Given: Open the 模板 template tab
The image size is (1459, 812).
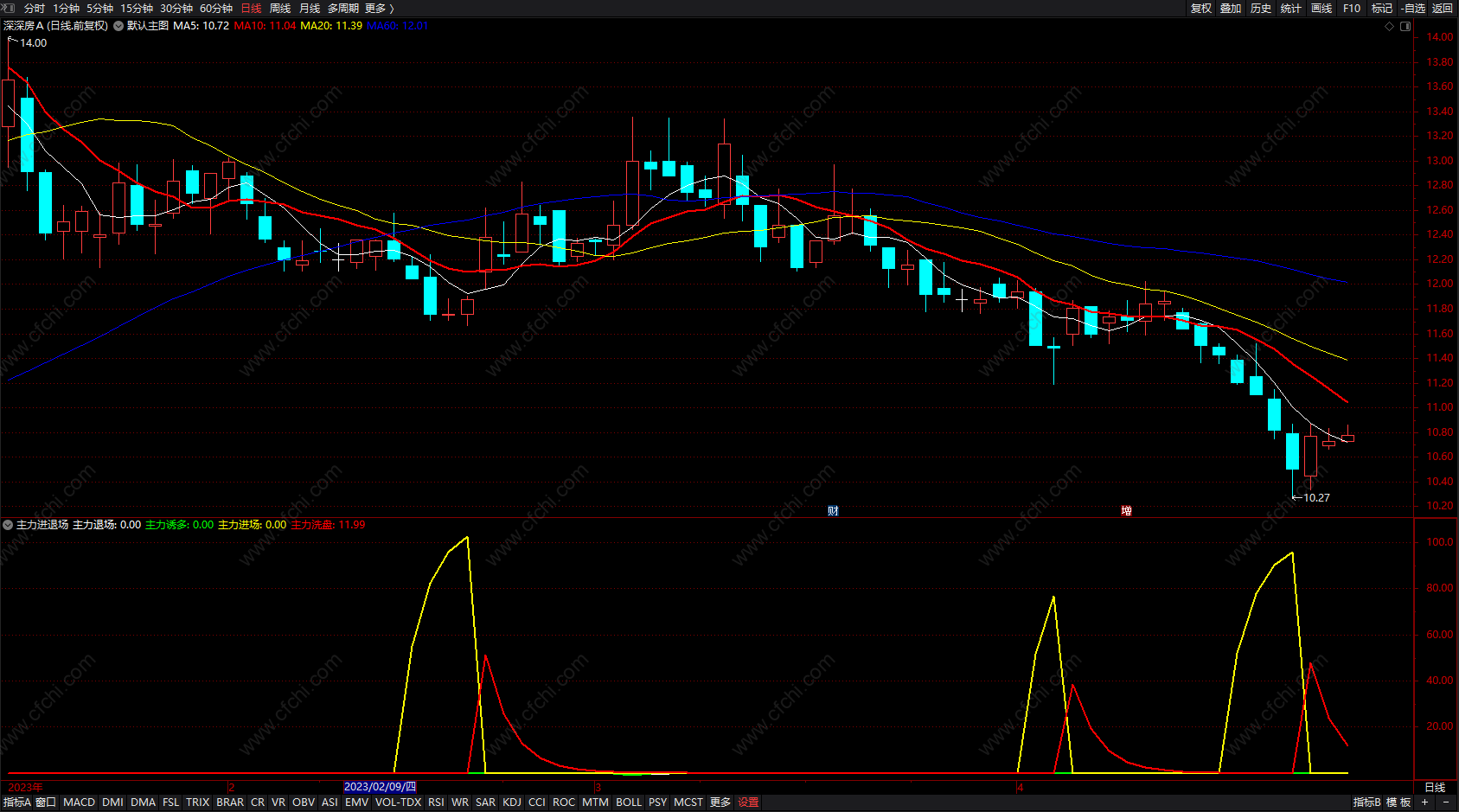Looking at the screenshot, I should pyautogui.click(x=1398, y=802).
